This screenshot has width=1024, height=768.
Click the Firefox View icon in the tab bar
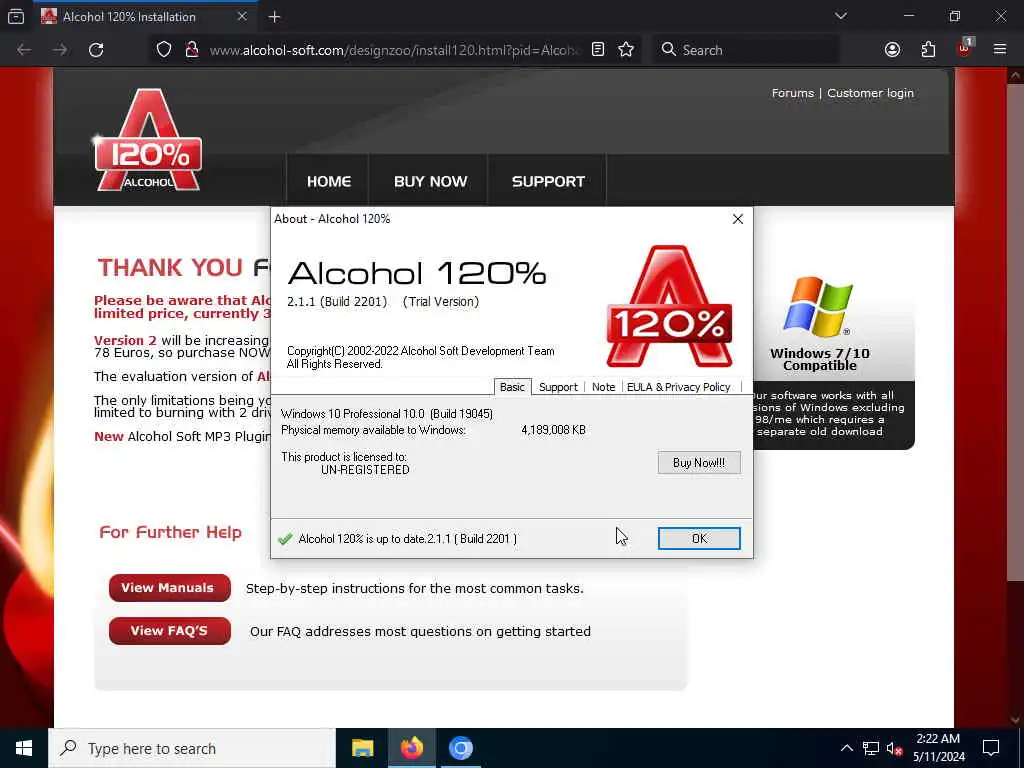(16, 17)
